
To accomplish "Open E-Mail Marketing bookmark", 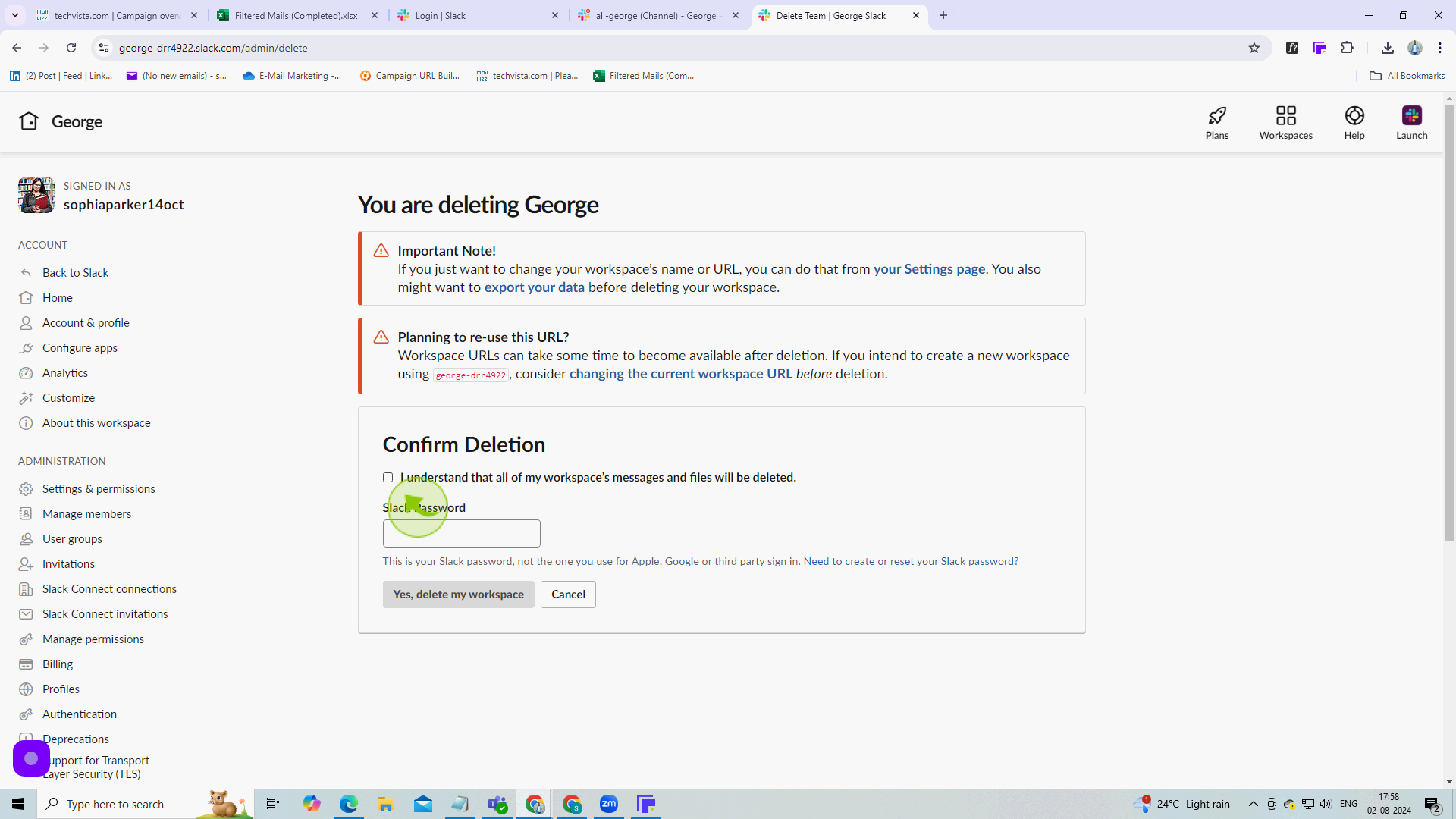I will [x=292, y=76].
